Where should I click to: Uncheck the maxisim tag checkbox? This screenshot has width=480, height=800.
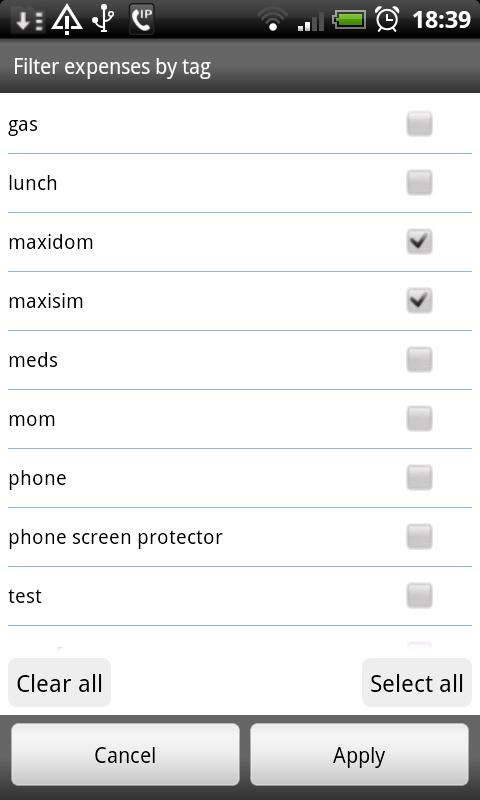(x=419, y=301)
